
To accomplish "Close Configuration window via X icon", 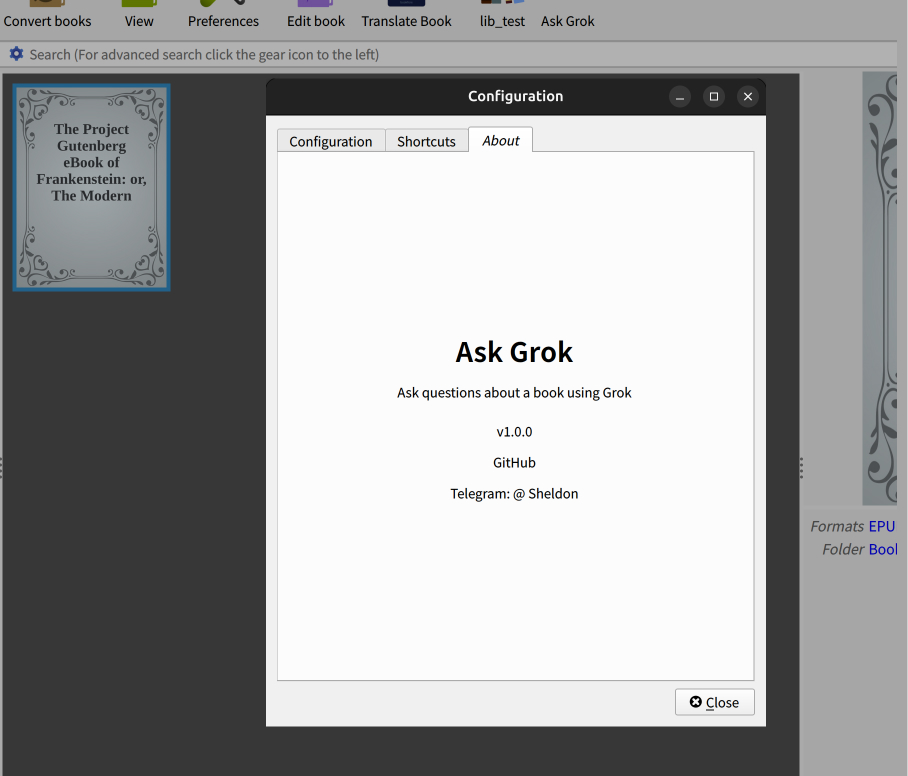I will pyautogui.click(x=748, y=97).
